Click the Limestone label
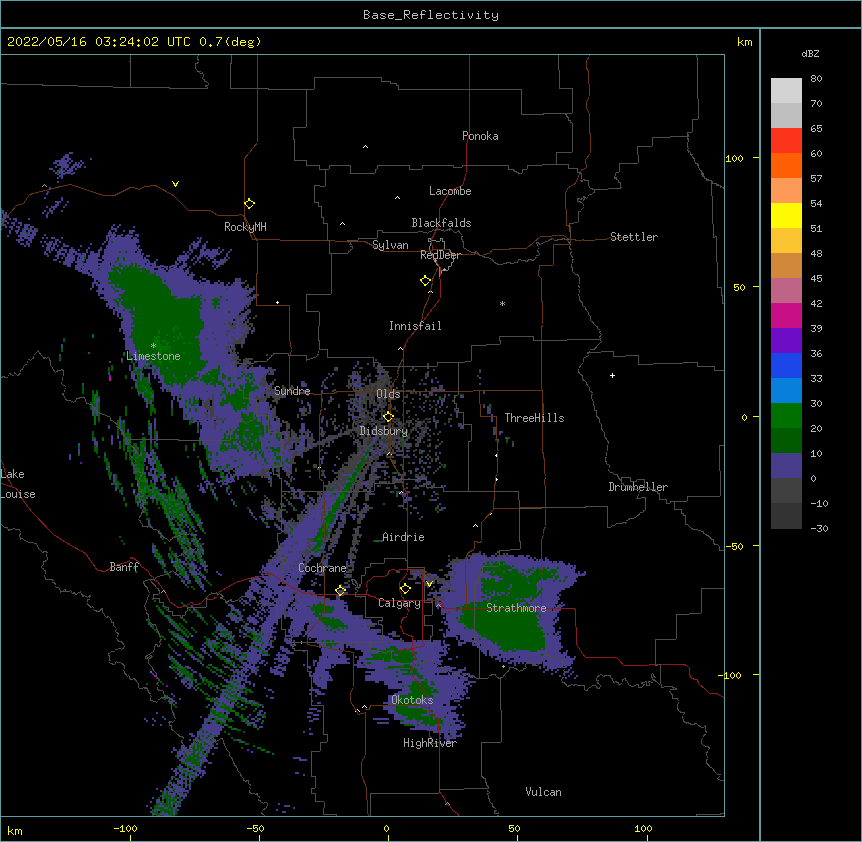The height and width of the screenshot is (842, 862). (153, 356)
